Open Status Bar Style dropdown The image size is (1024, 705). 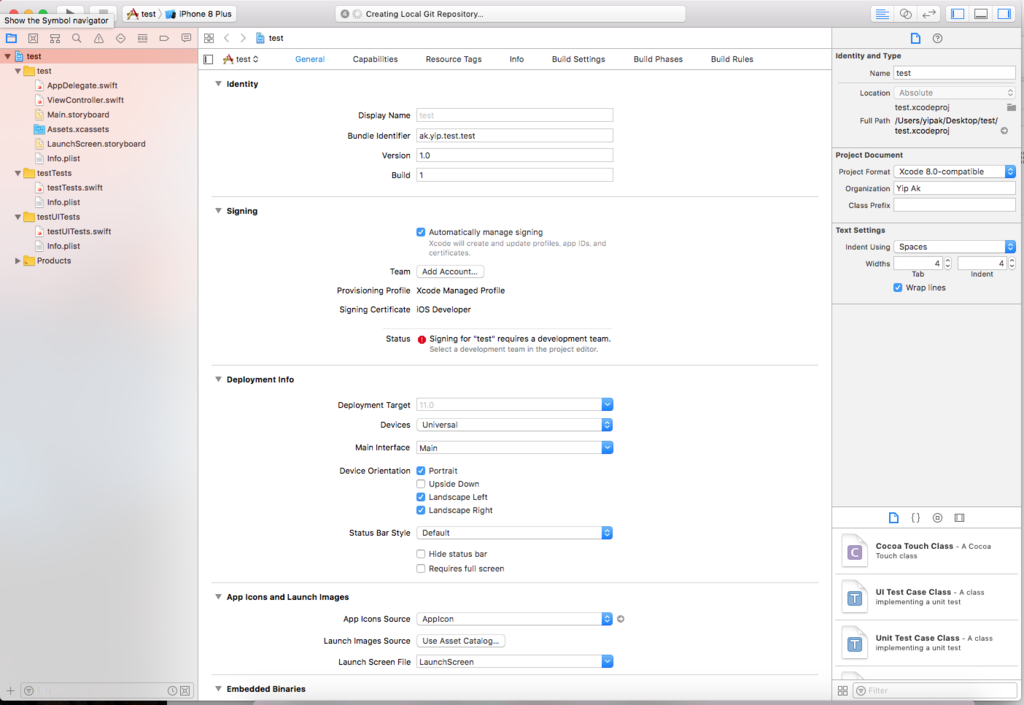click(x=515, y=533)
